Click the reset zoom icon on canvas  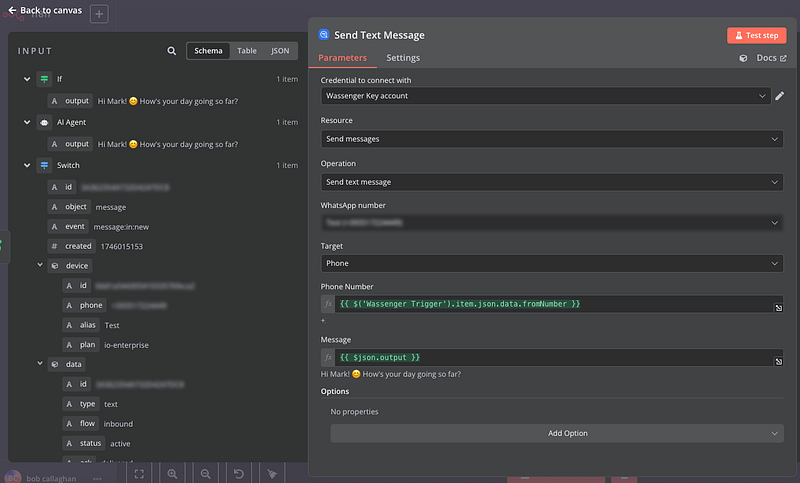[238, 473]
